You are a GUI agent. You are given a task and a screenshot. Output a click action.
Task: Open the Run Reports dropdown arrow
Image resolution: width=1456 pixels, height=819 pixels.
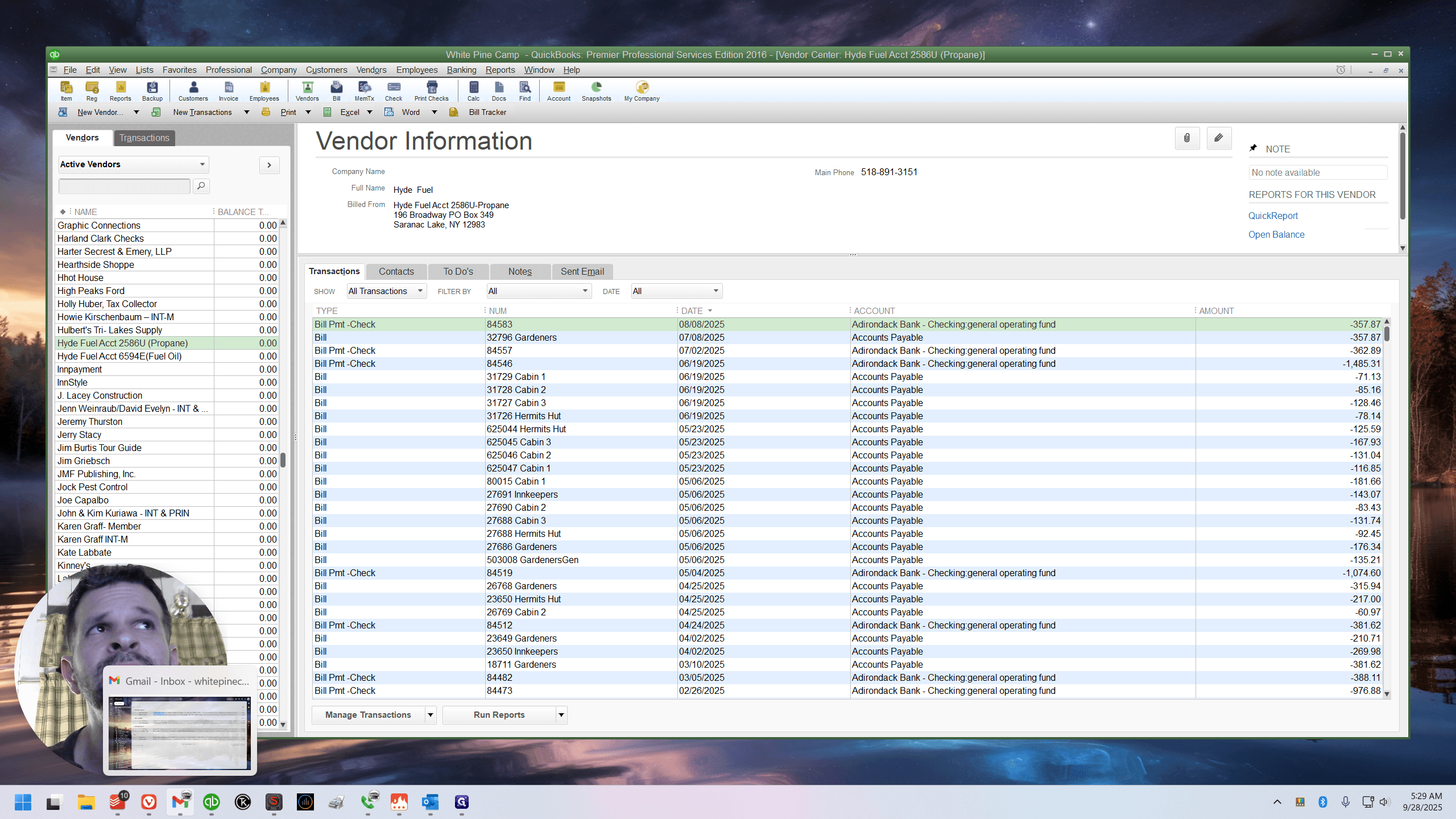click(x=561, y=715)
